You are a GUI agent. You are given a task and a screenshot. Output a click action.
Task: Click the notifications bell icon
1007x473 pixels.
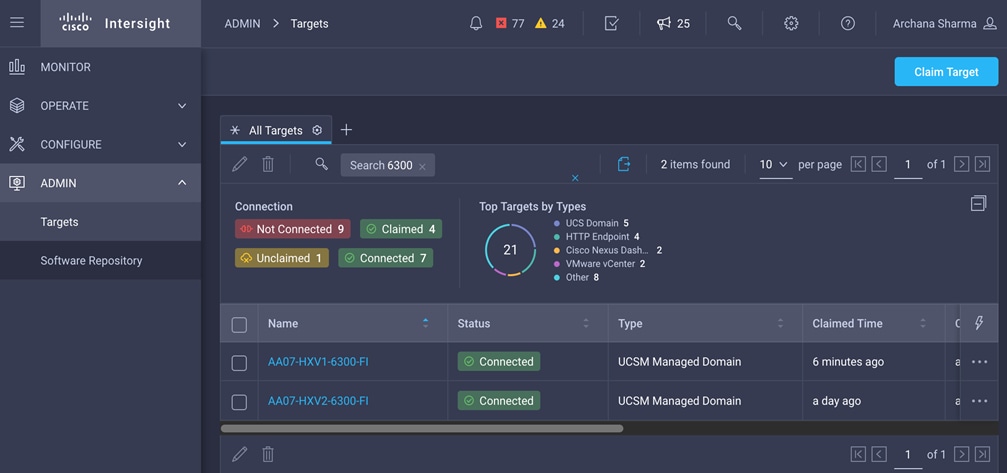(x=476, y=23)
